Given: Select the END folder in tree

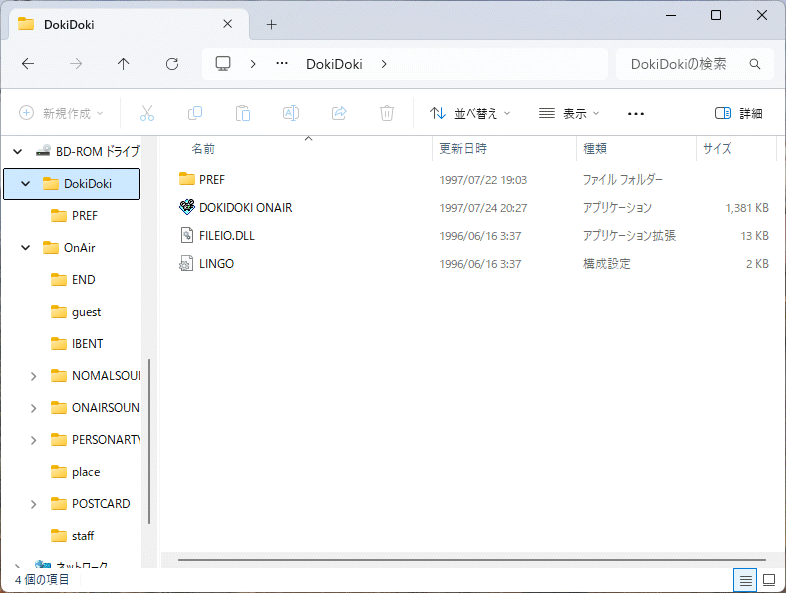Looking at the screenshot, I should tap(83, 280).
